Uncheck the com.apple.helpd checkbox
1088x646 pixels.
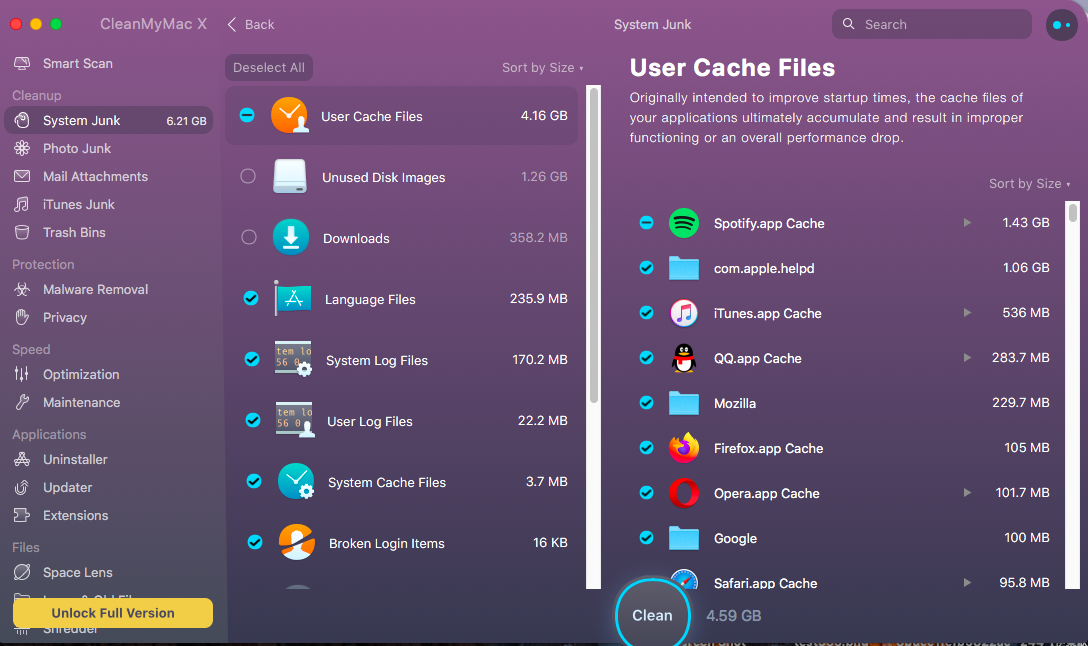(646, 268)
